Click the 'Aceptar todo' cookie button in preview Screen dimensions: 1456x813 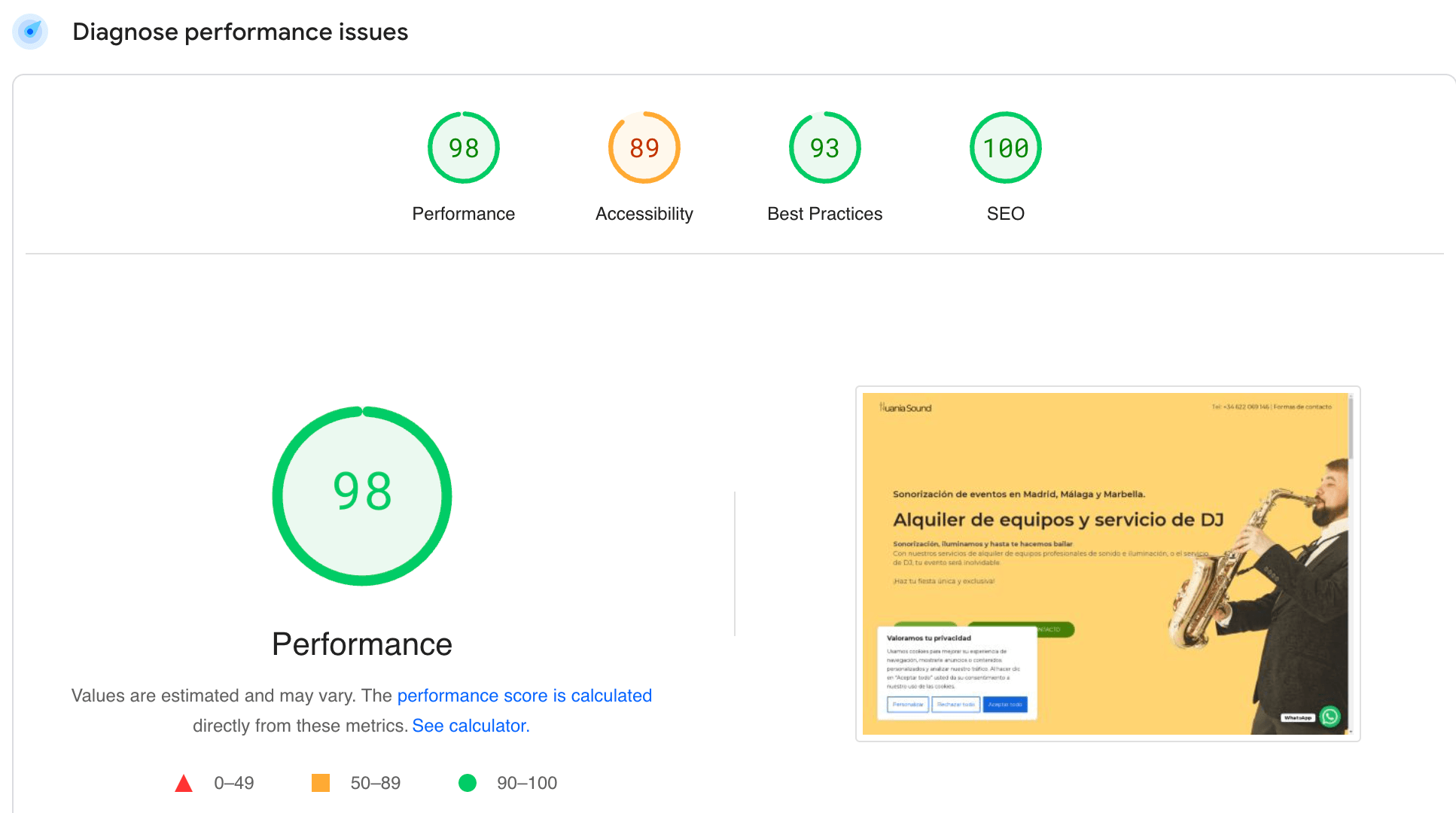click(x=1005, y=705)
